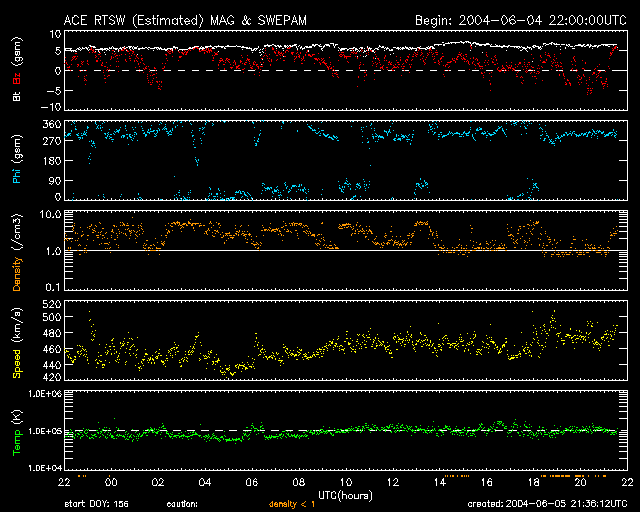Screen dimensions: 640x512
Task: Click the 10.0 tick on Density axis
Action: coord(50,215)
